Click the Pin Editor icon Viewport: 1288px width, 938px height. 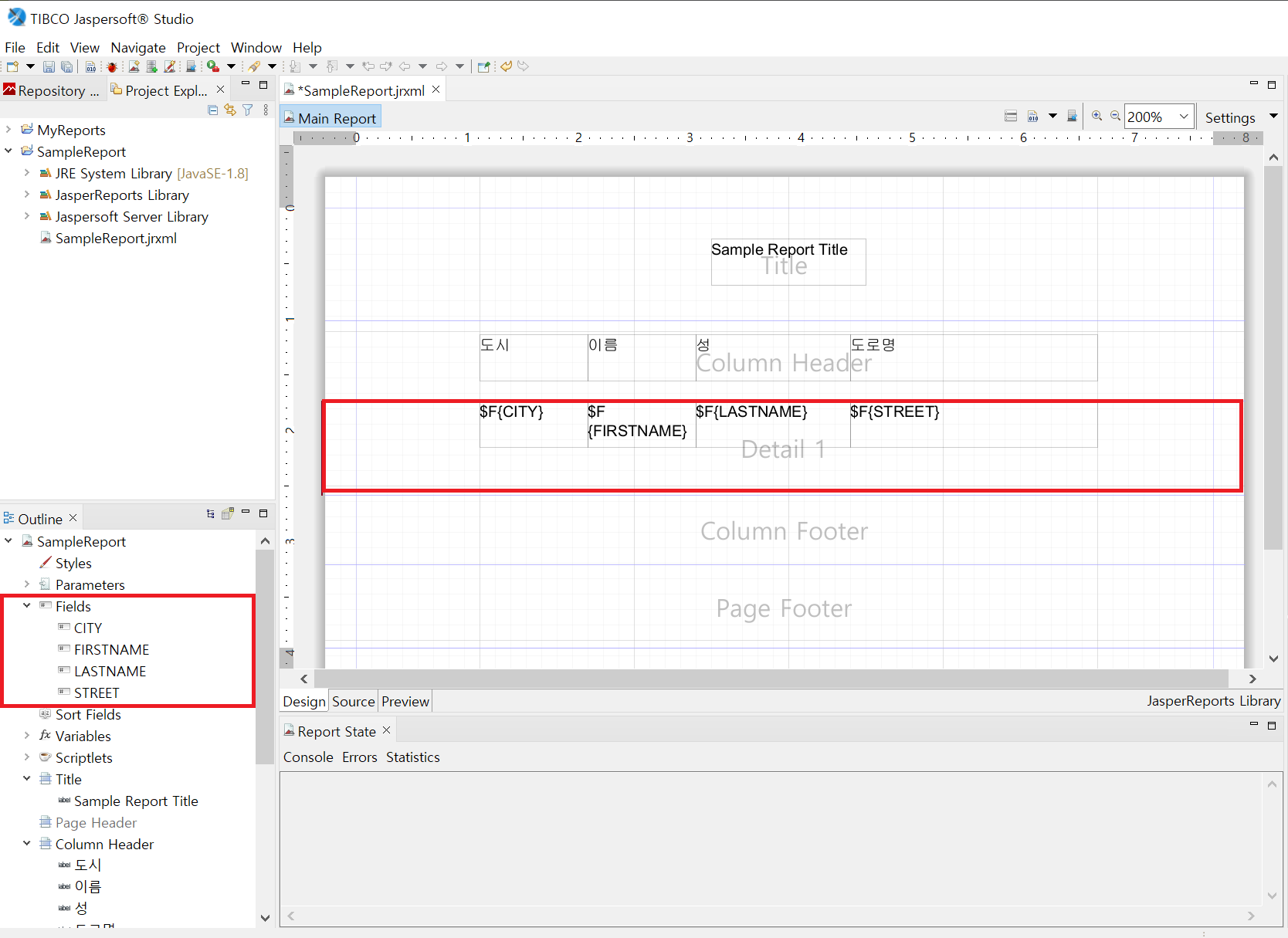(483, 66)
